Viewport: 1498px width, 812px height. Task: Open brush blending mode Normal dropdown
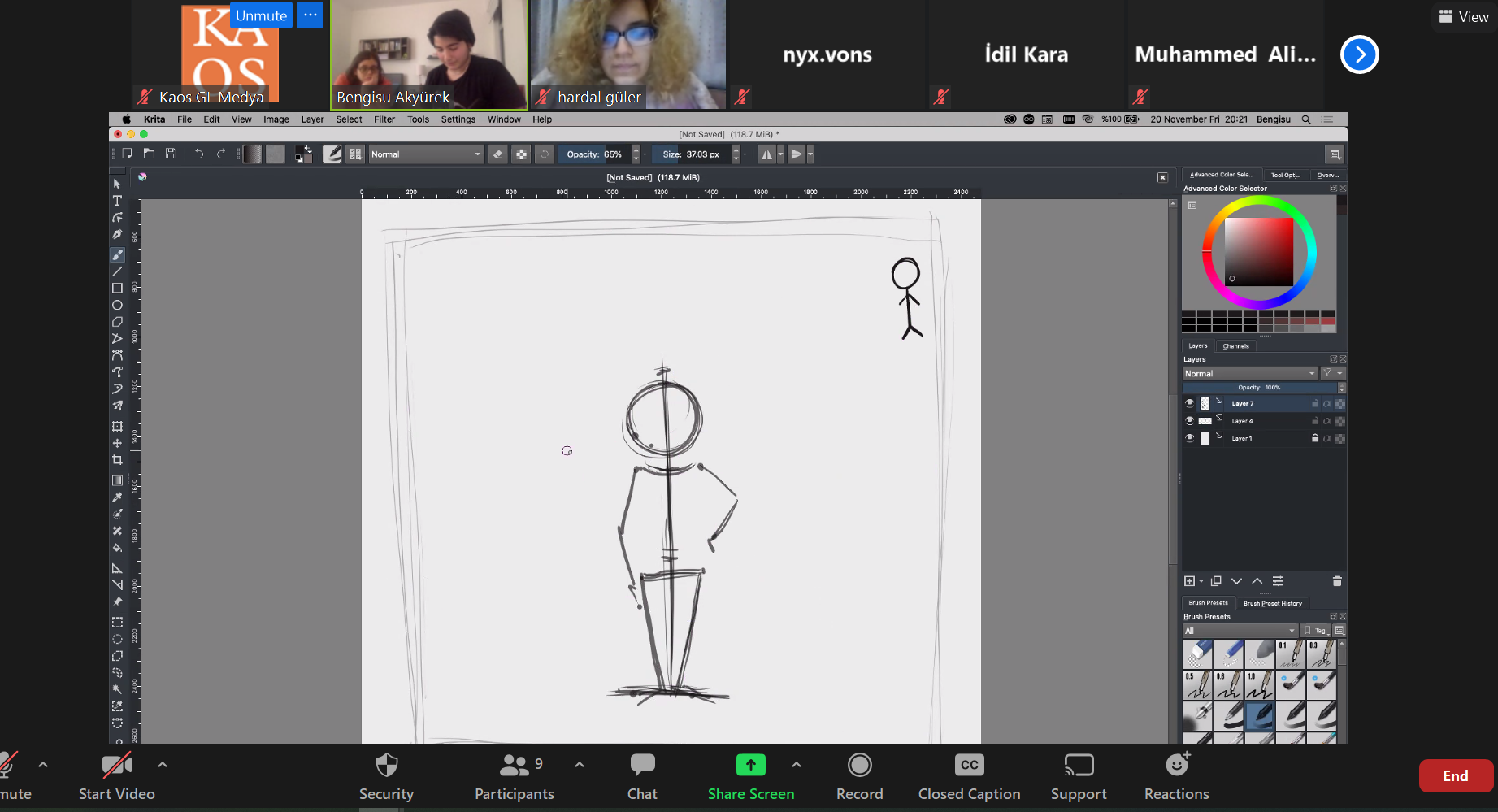tap(426, 154)
